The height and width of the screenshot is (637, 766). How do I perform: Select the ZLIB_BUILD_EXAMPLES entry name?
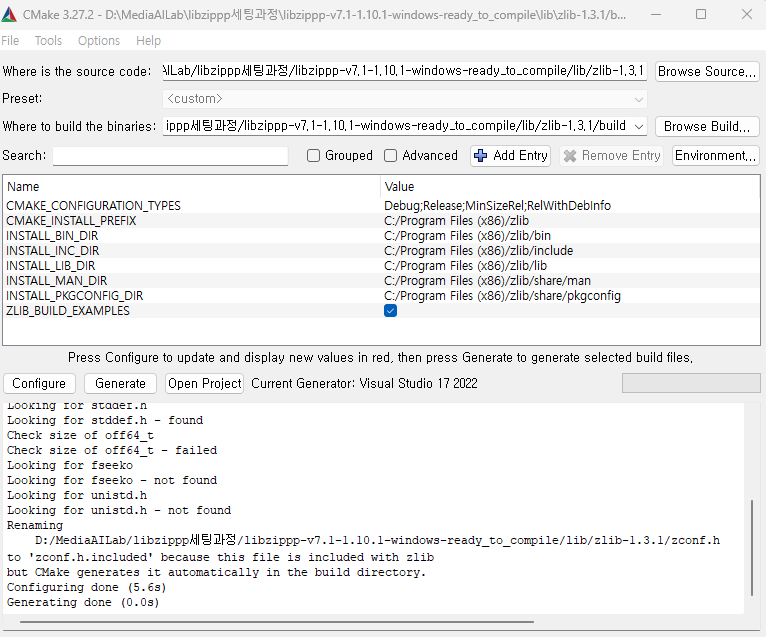(x=68, y=311)
